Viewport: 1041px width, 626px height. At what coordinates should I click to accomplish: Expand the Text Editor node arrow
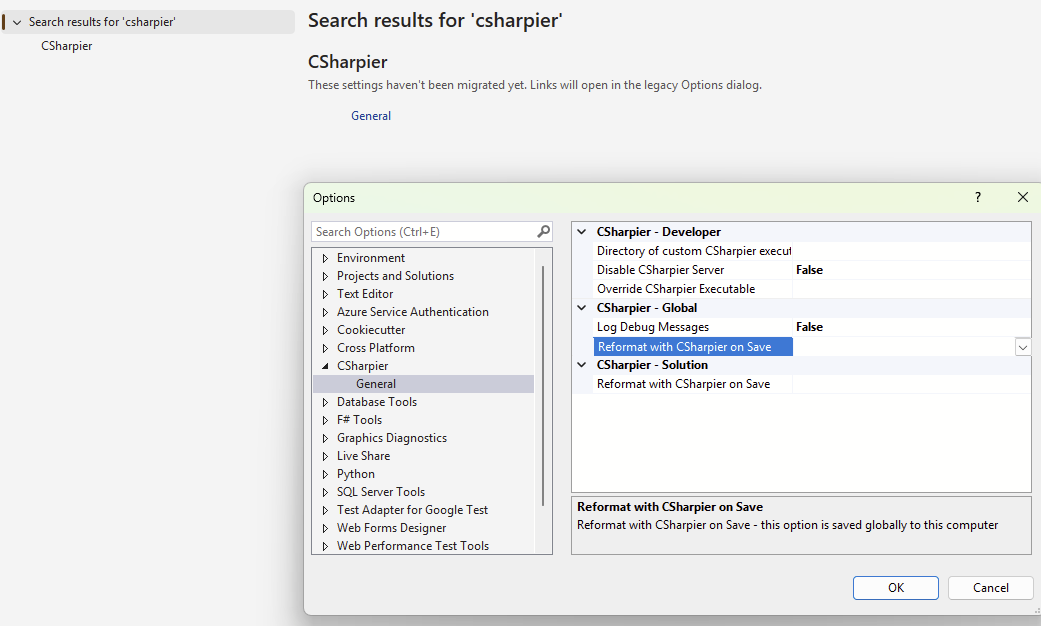pos(325,294)
